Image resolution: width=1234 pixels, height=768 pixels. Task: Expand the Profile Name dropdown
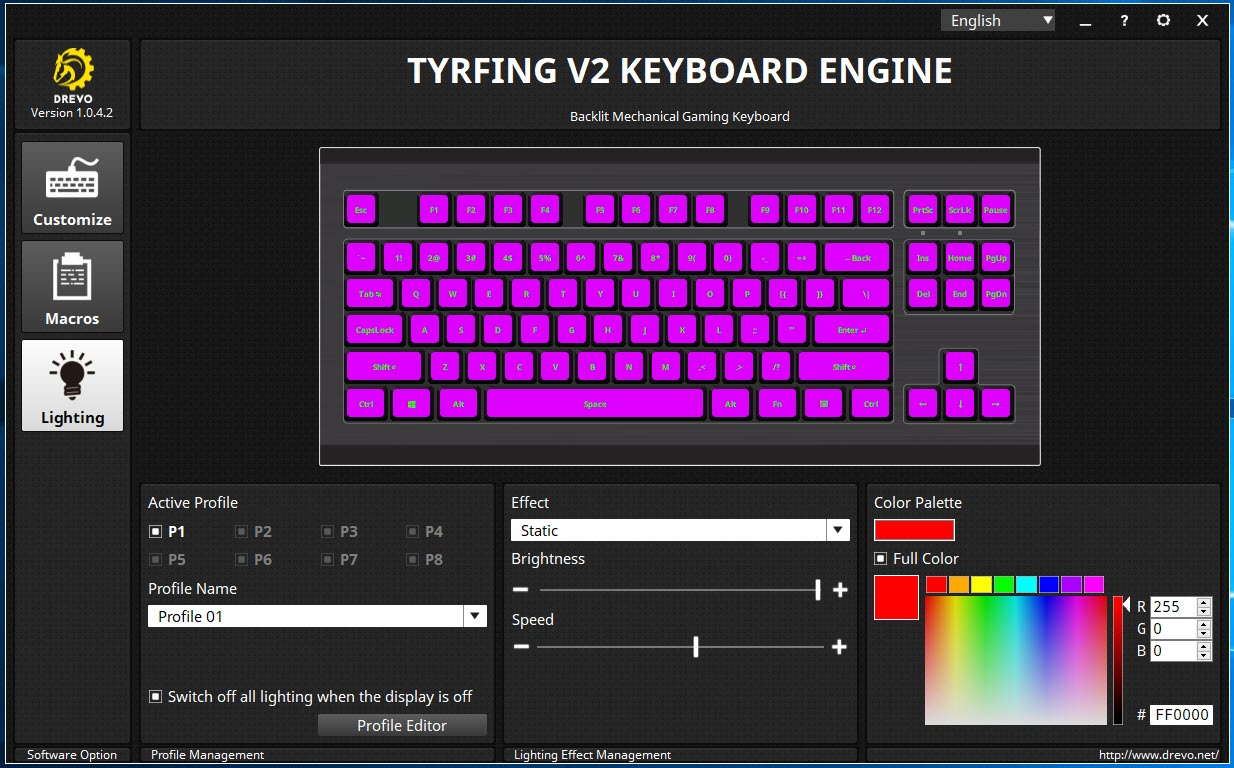pos(476,616)
